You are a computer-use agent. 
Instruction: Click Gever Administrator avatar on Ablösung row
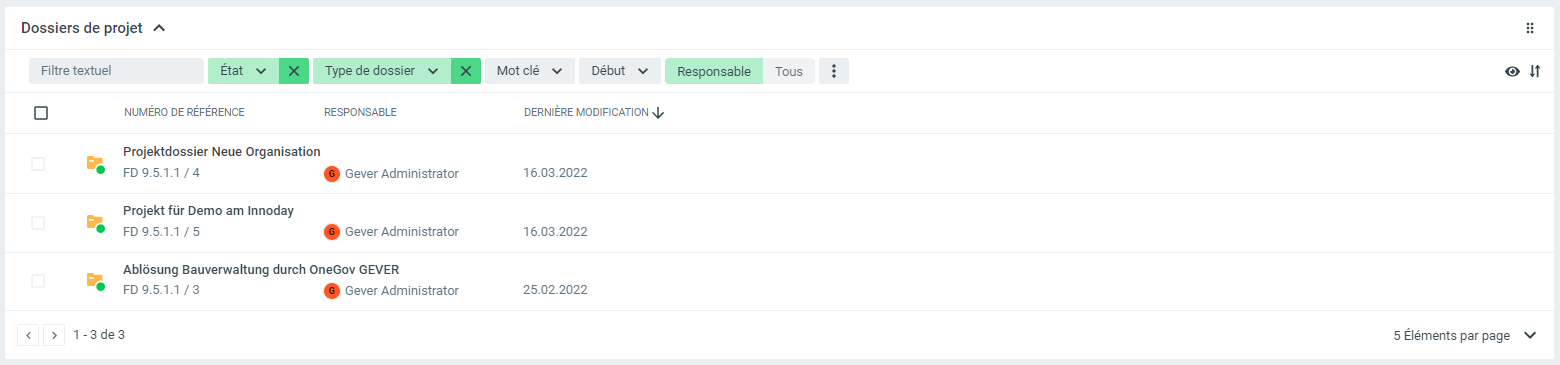332,291
